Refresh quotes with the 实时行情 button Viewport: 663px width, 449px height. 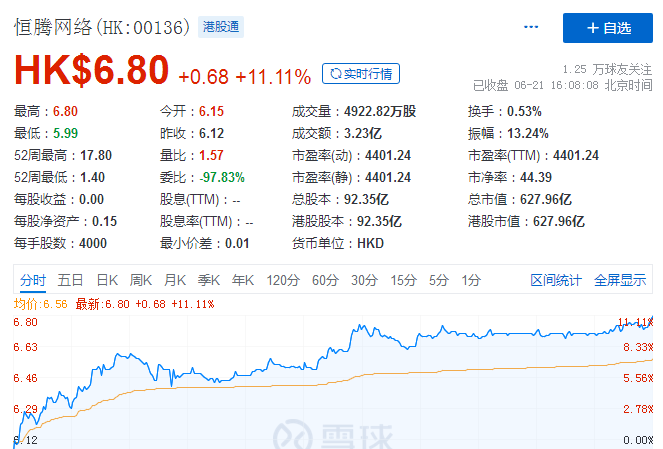pos(361,74)
